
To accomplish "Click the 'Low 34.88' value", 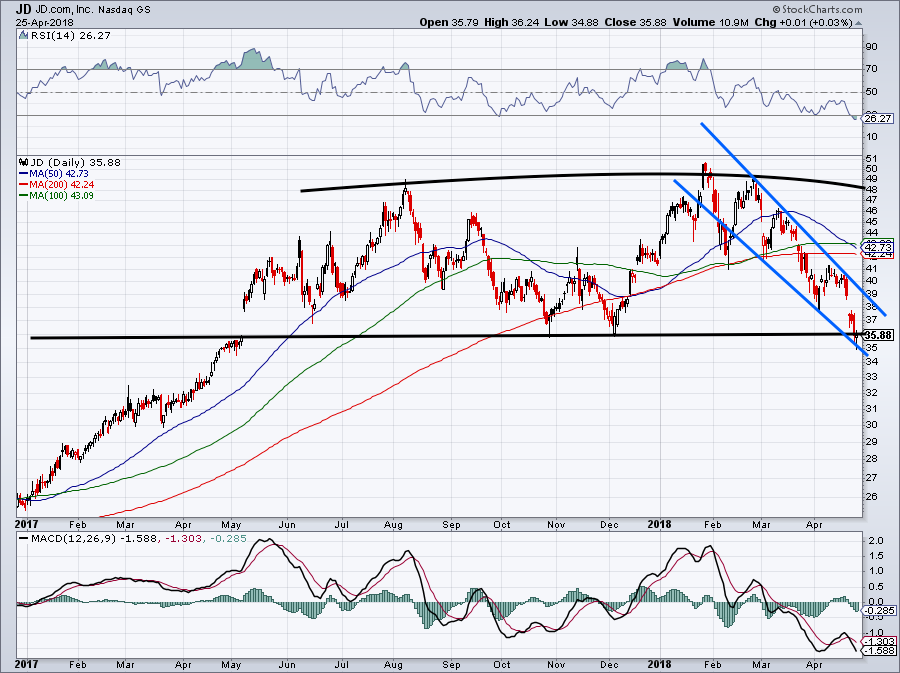I will coord(572,22).
